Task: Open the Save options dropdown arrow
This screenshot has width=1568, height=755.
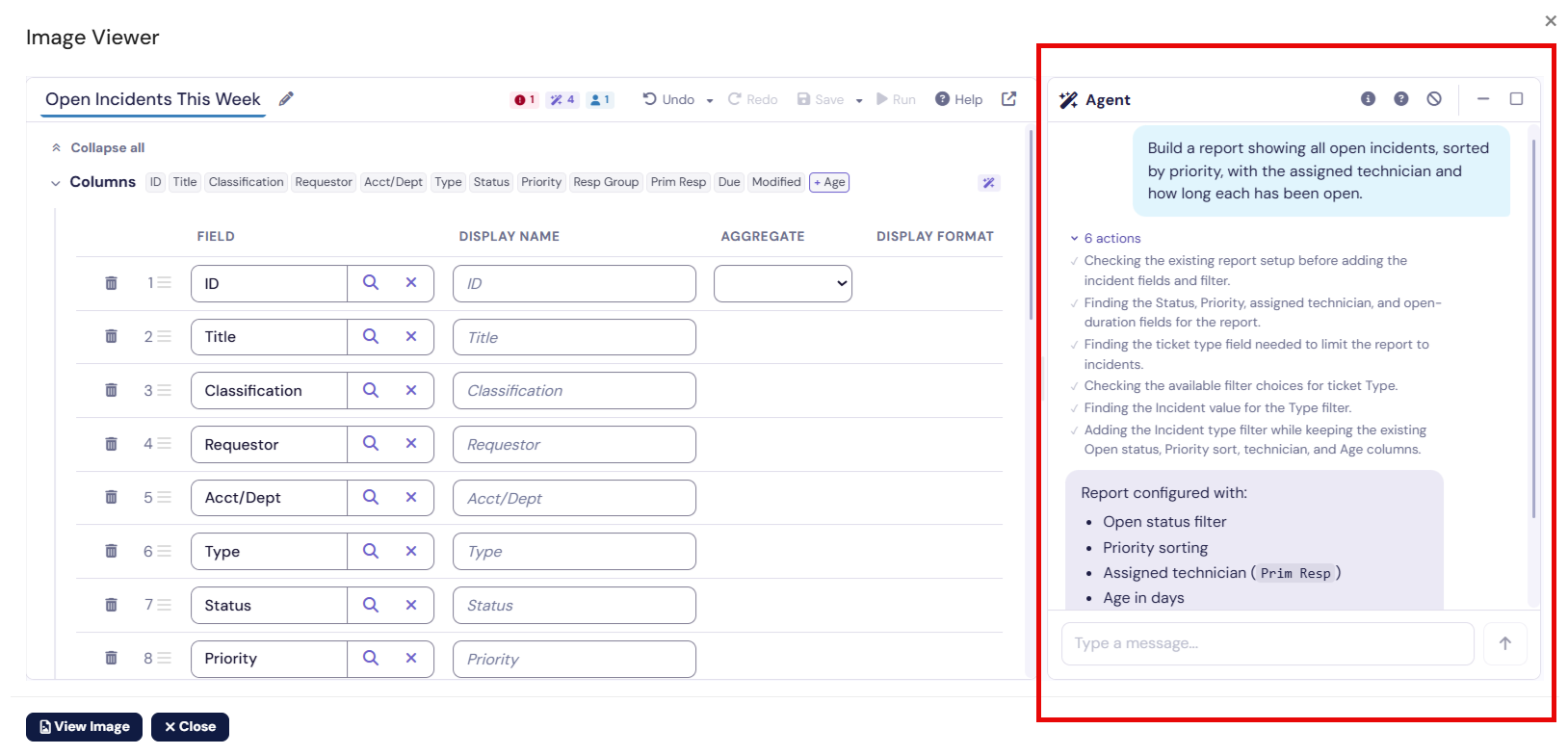Action: coord(859,100)
